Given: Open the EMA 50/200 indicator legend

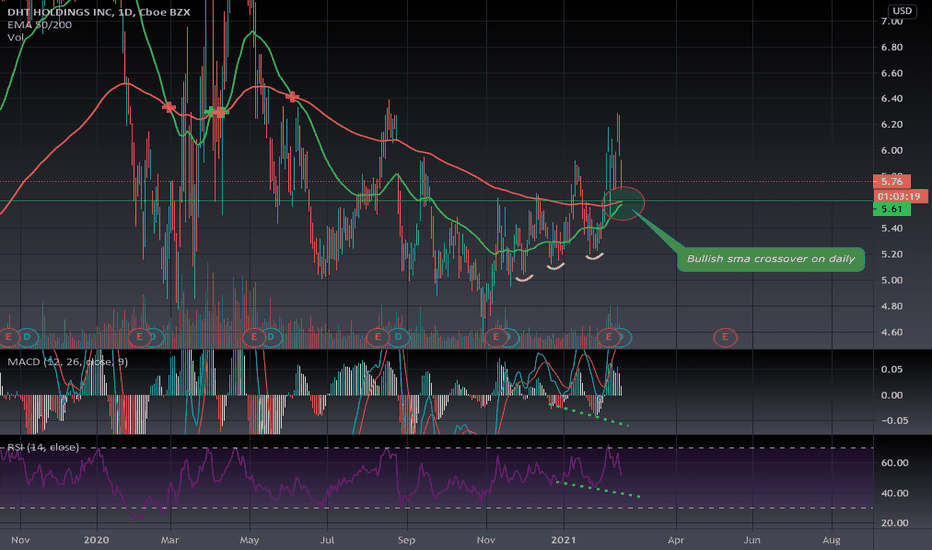Looking at the screenshot, I should click(x=39, y=25).
